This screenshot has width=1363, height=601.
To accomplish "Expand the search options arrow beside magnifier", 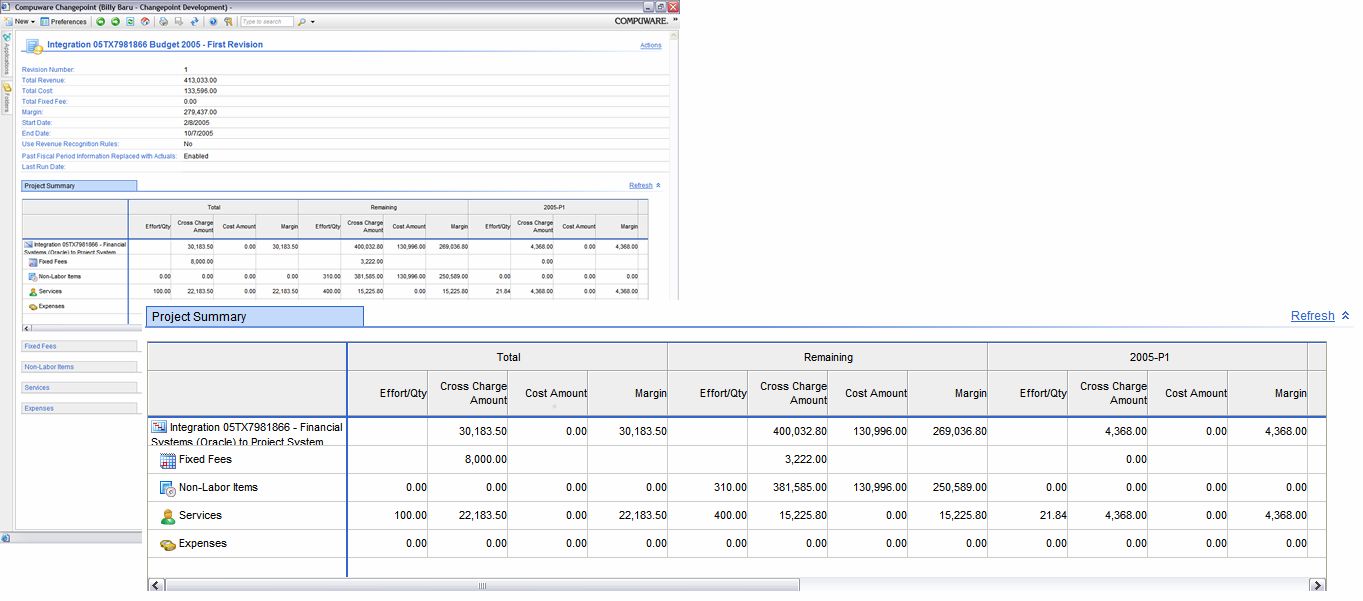I will pyautogui.click(x=313, y=21).
